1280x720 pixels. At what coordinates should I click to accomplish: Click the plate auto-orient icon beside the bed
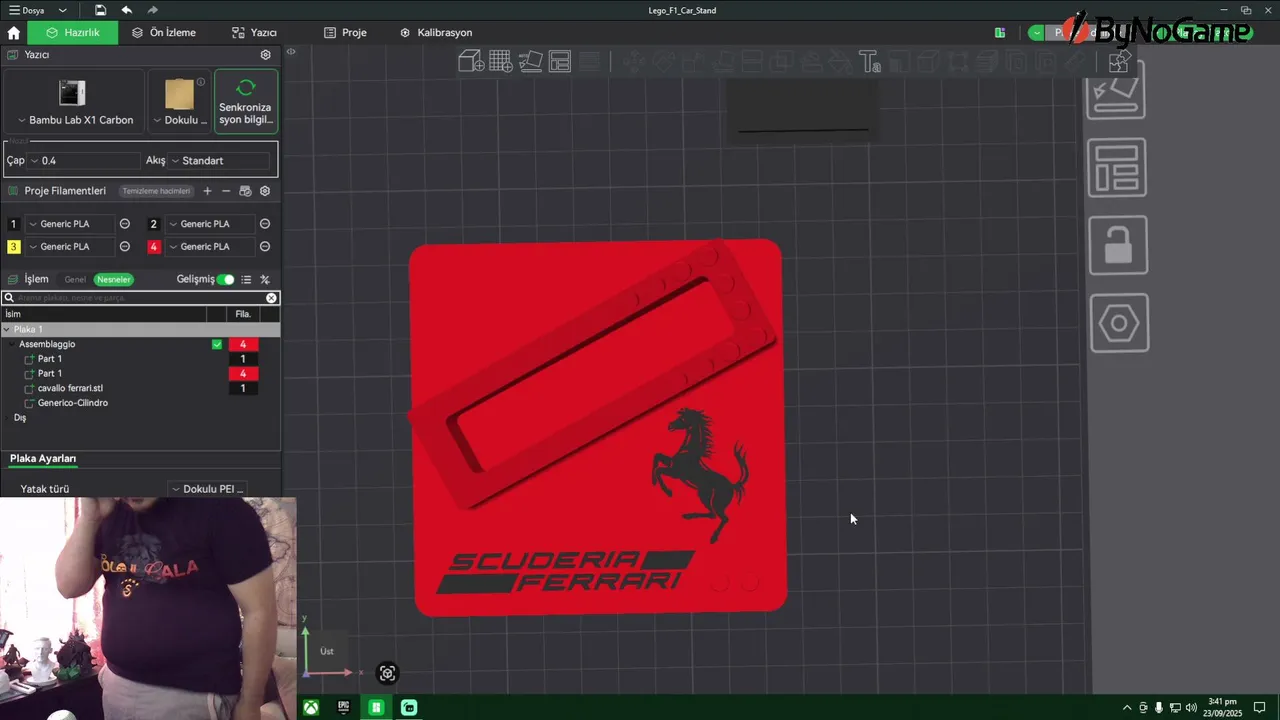click(x=1117, y=91)
